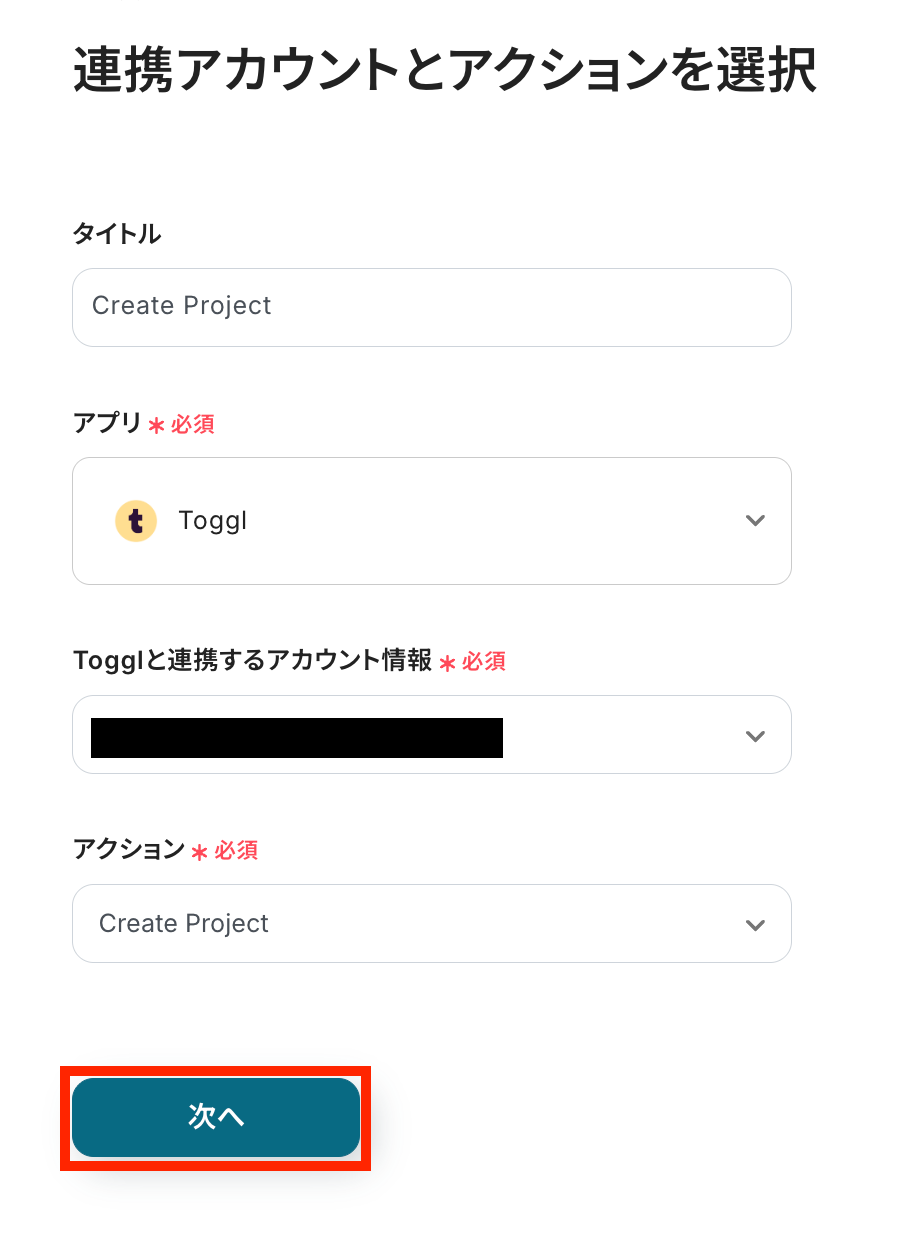912x1244 pixels.
Task: Open the アプリ dropdown showing Toggl
Action: pos(431,521)
